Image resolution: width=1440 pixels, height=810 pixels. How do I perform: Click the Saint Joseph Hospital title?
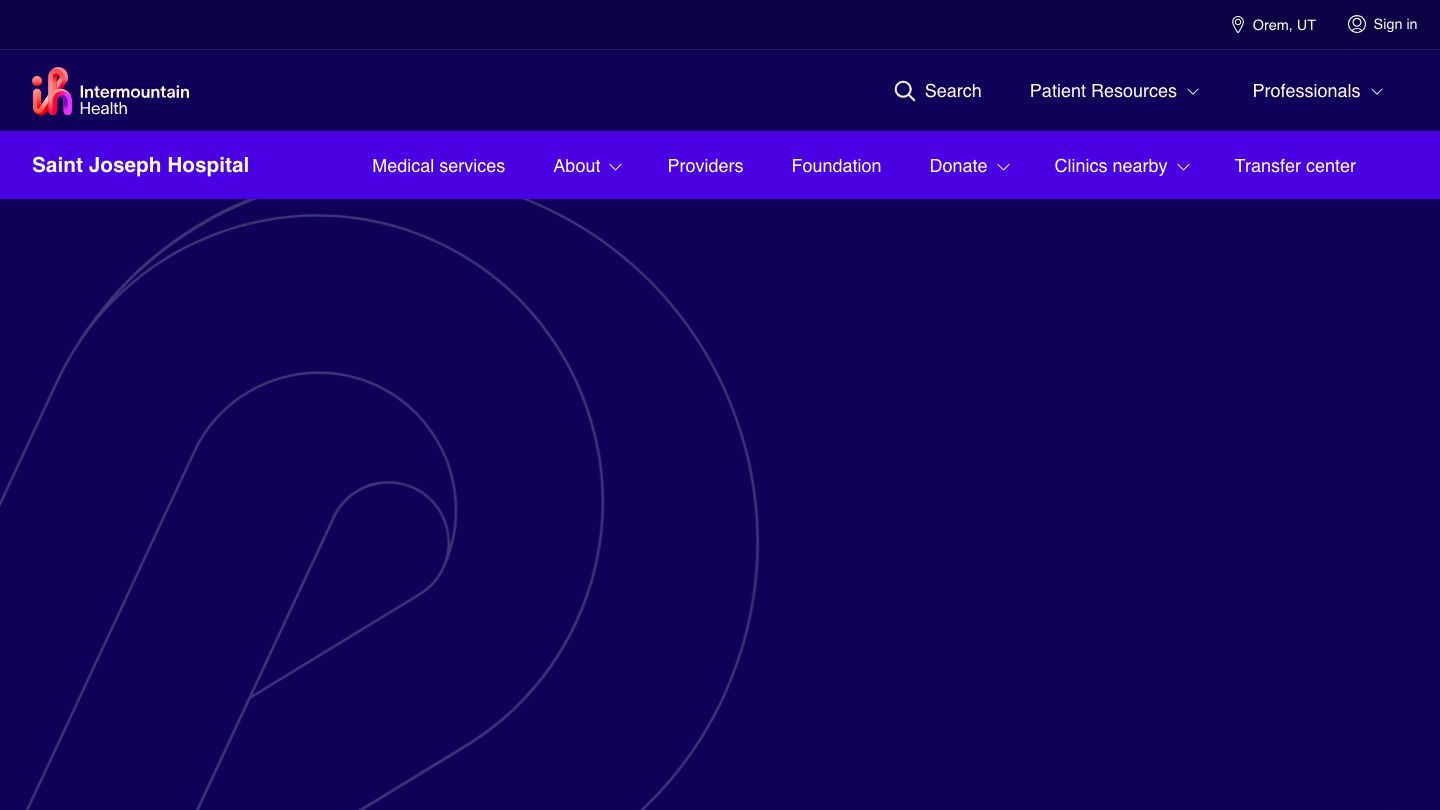click(140, 165)
